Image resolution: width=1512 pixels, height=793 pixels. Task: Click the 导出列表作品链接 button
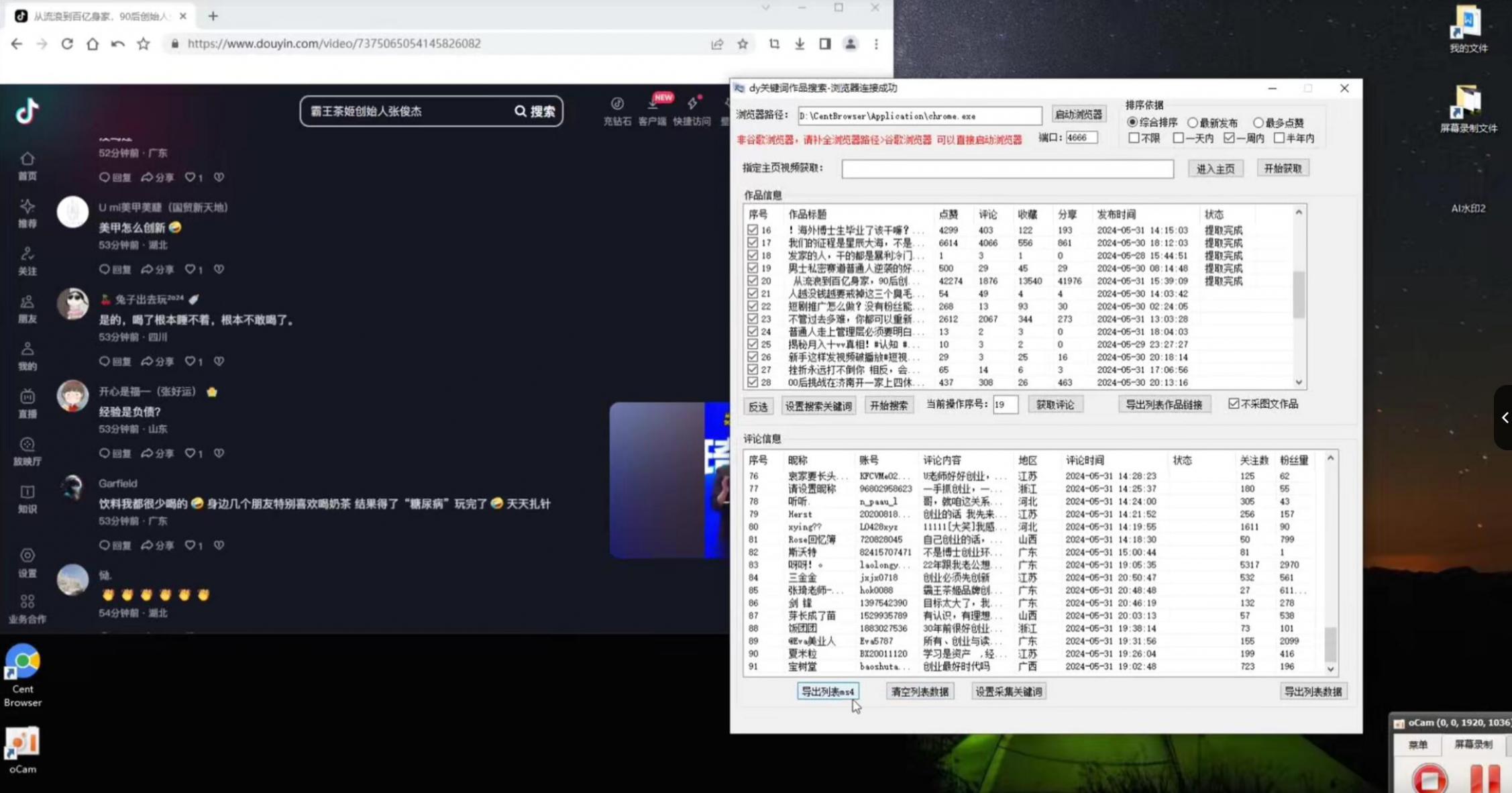pos(1165,404)
